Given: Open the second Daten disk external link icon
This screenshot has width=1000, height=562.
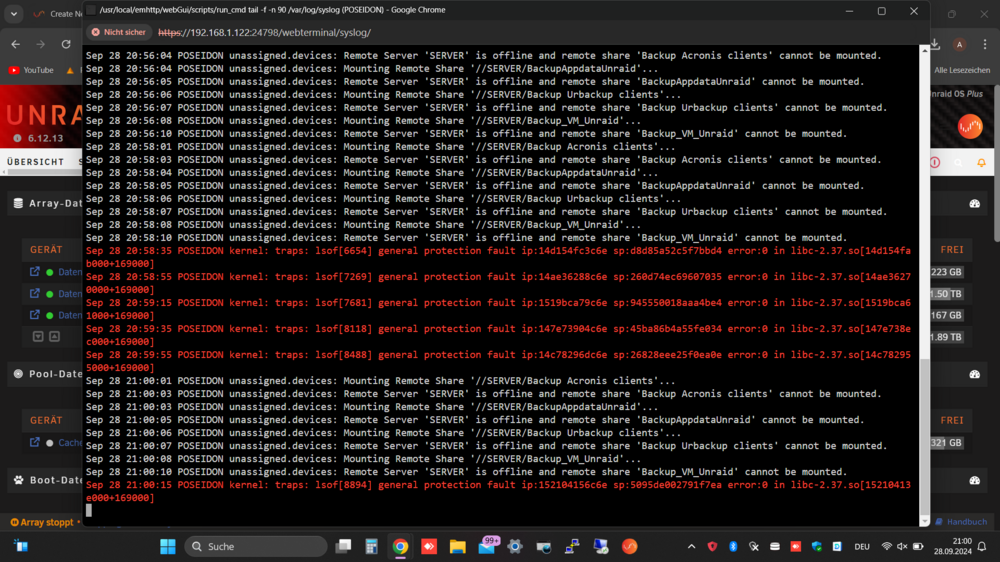Looking at the screenshot, I should [x=34, y=293].
